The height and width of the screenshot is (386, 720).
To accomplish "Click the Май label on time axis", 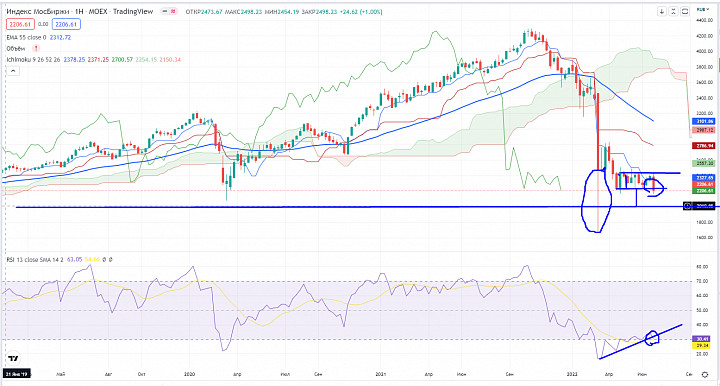I will pyautogui.click(x=61, y=375).
